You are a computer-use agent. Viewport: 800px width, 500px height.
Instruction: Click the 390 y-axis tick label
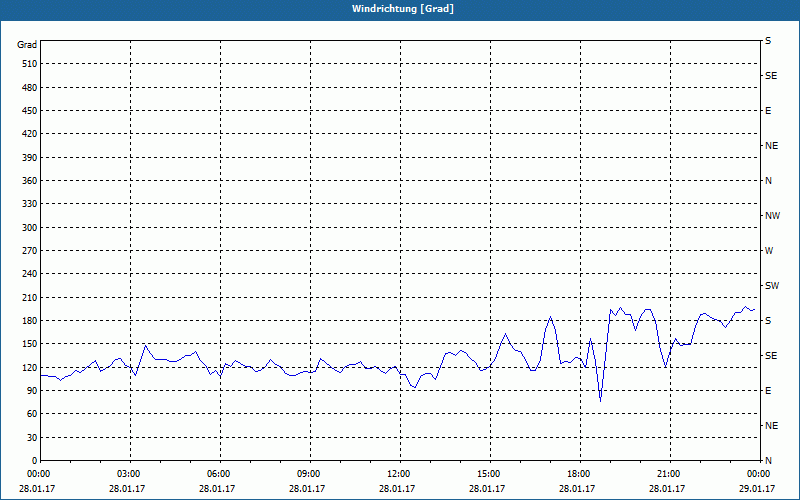tap(30, 158)
